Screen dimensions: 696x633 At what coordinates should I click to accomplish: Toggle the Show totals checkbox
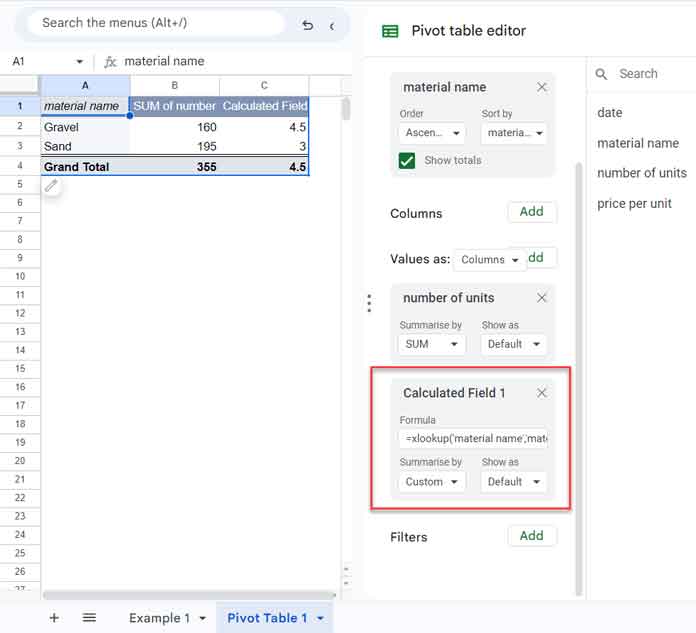click(407, 161)
